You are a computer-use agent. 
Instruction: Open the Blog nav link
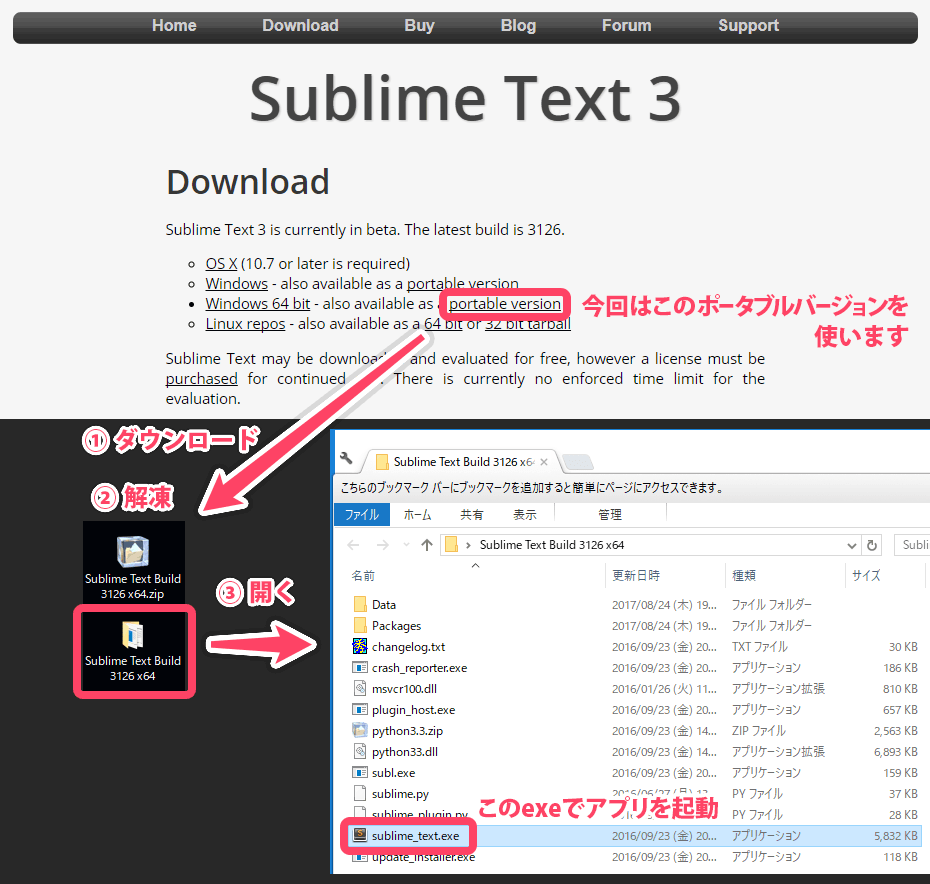point(518,26)
